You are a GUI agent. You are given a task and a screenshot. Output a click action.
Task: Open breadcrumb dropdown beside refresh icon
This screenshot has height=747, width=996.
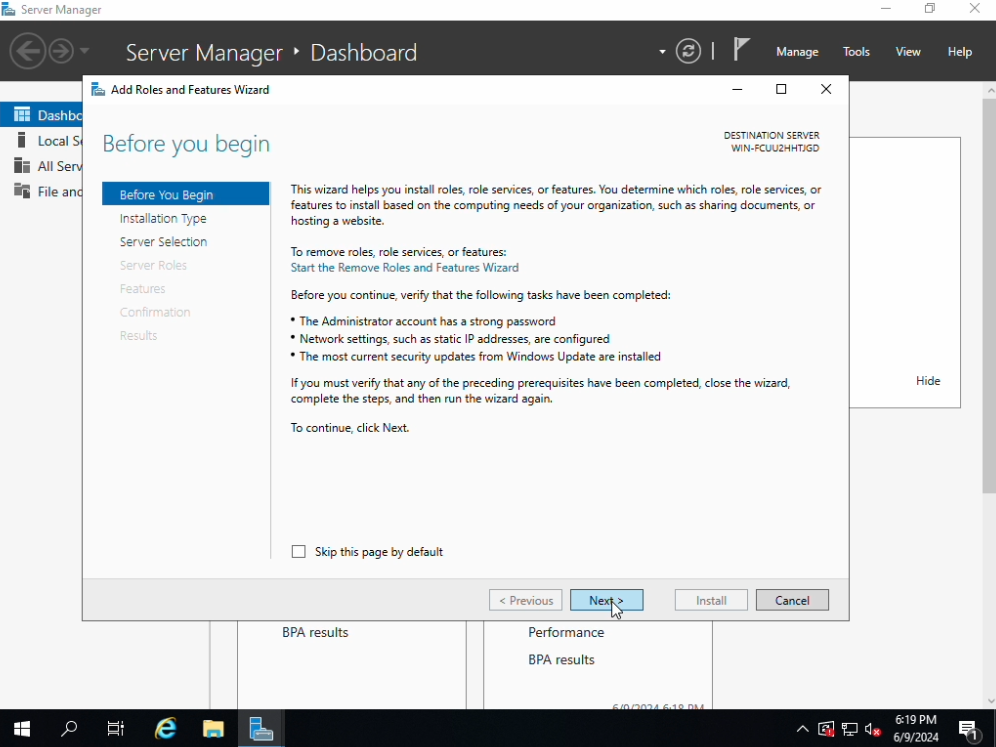pyautogui.click(x=662, y=52)
